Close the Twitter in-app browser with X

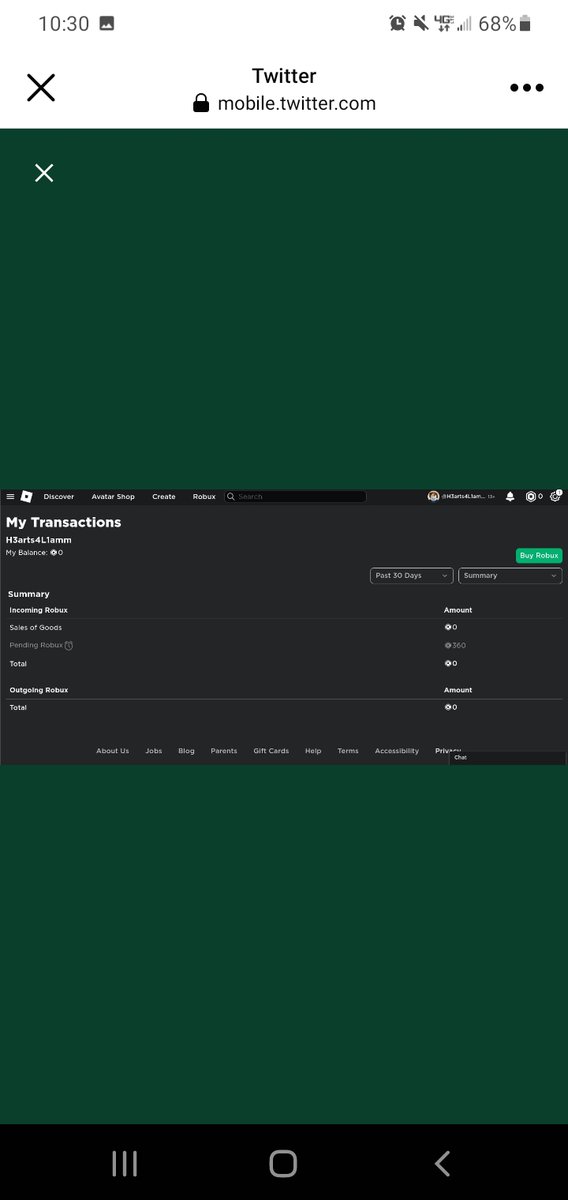41,88
